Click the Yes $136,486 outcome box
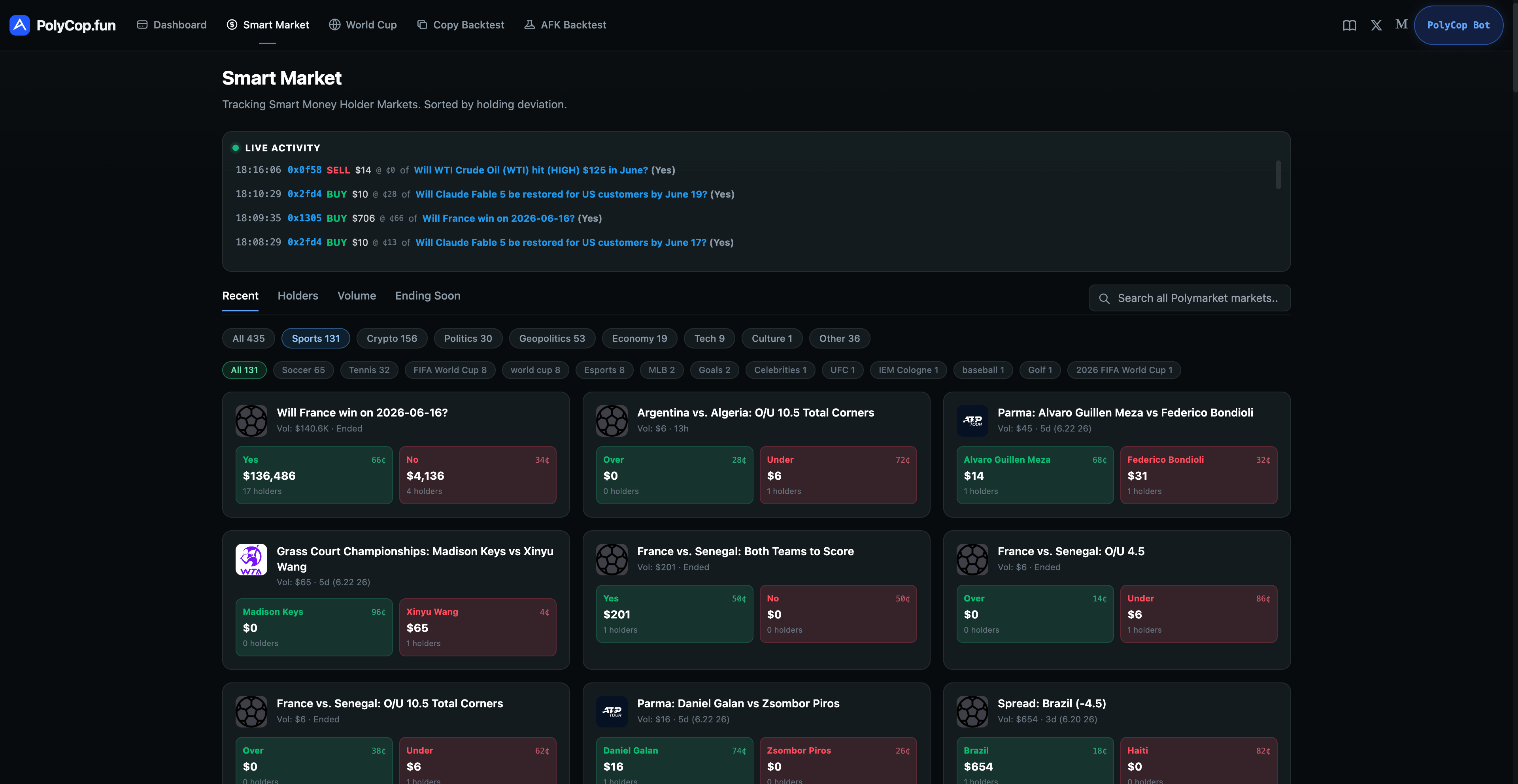 [314, 475]
